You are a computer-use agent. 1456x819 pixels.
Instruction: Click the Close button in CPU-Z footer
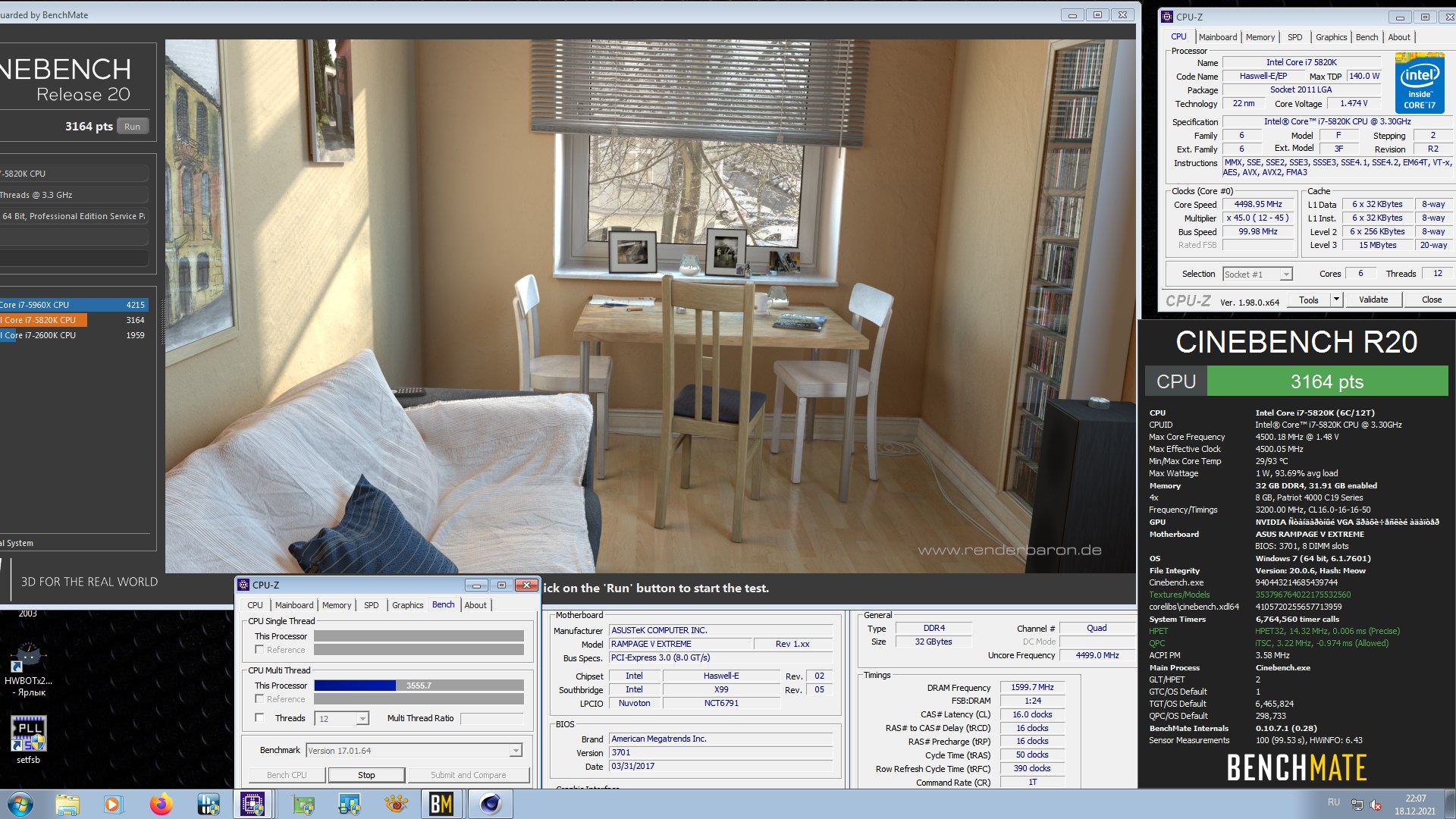coord(1431,300)
